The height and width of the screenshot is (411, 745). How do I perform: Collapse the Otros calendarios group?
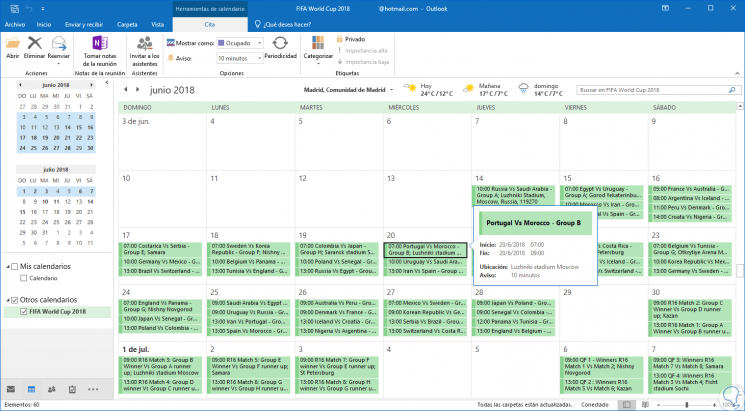point(8,300)
